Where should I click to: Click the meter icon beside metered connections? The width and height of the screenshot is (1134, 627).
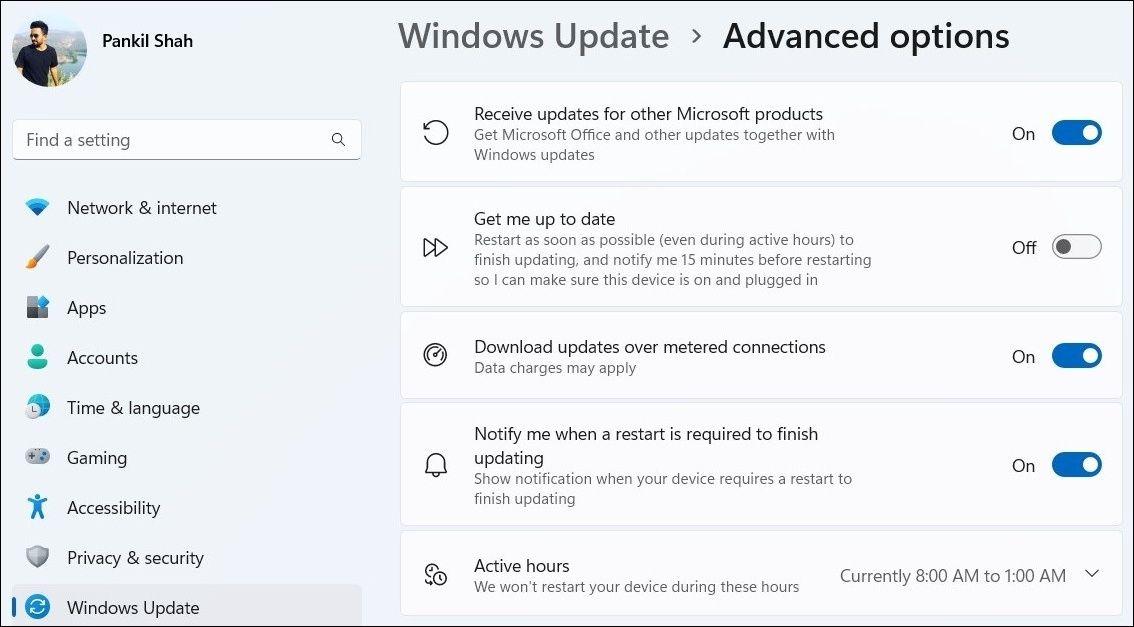click(x=435, y=355)
